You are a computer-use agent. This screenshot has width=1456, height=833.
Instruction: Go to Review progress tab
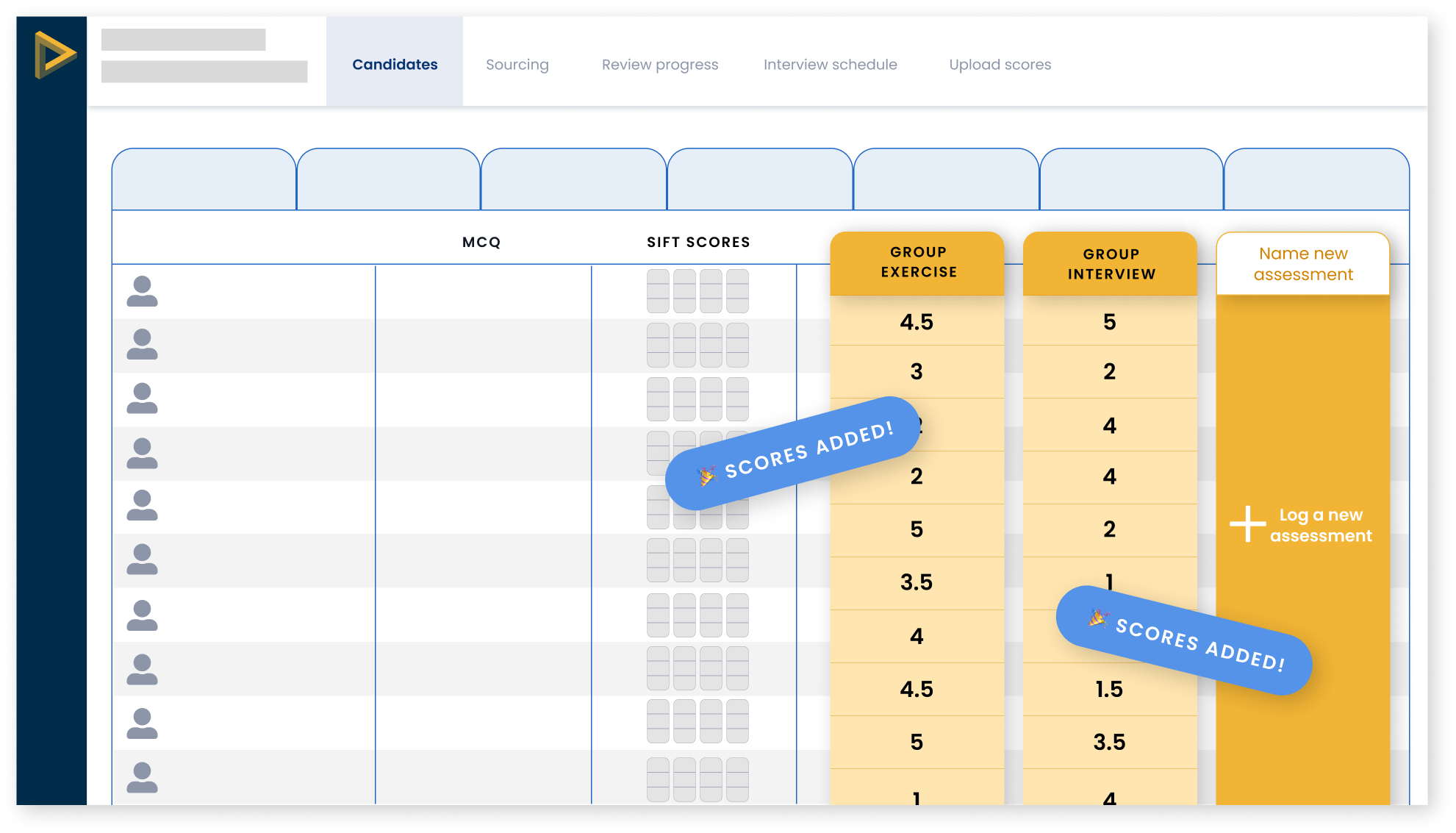click(x=659, y=65)
